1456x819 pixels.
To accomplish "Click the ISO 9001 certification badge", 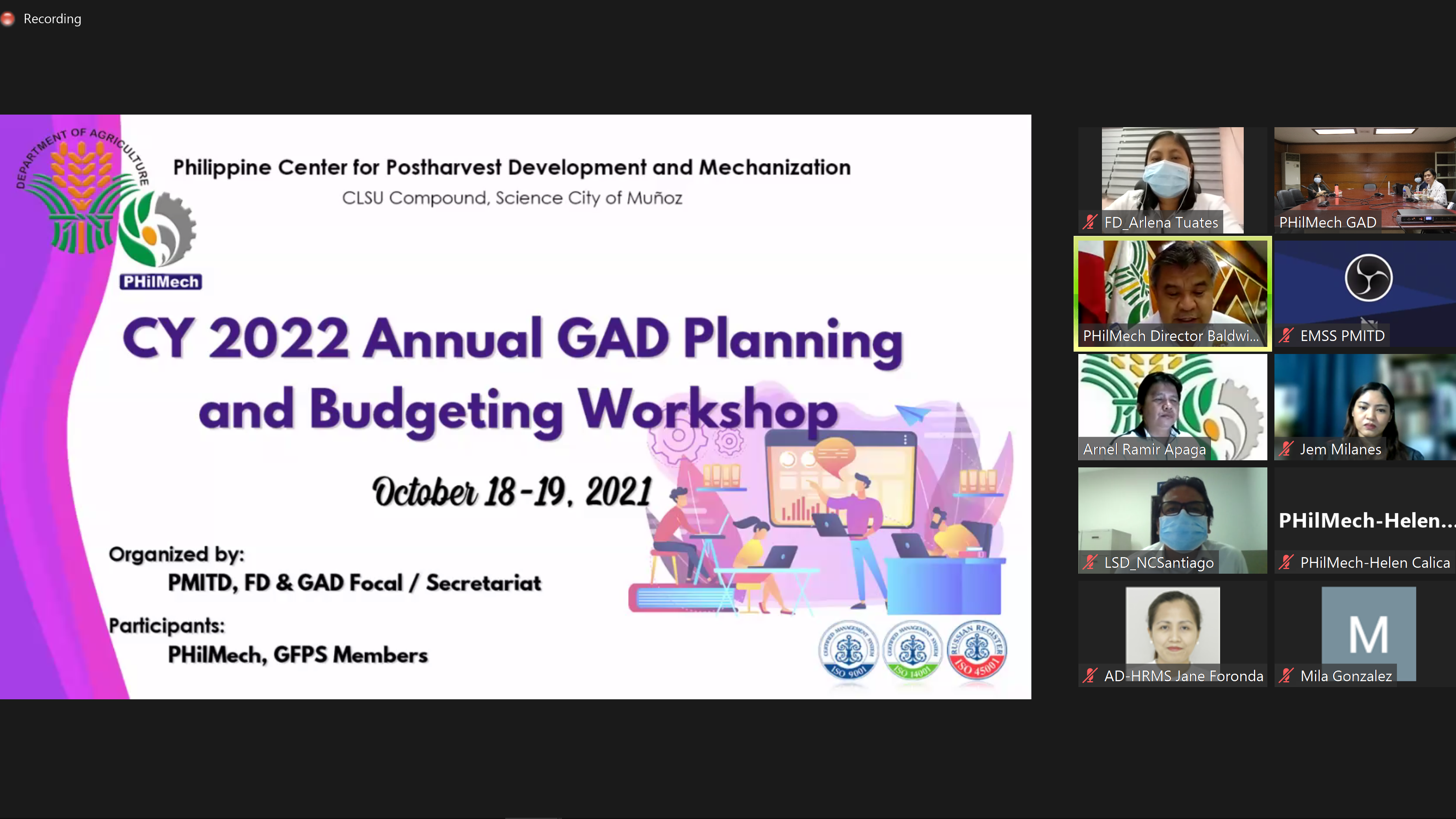I will [x=848, y=650].
